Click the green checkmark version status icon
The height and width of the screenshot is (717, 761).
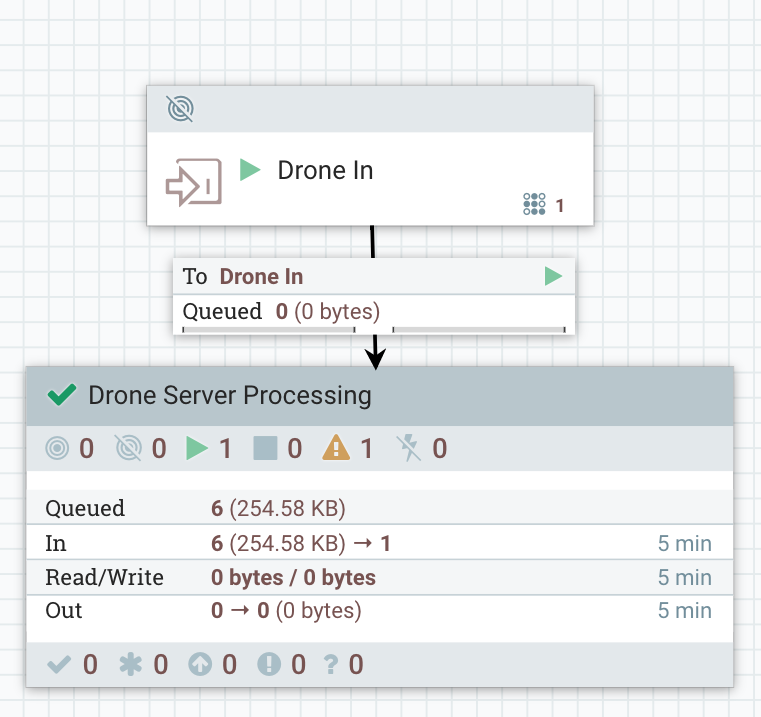coord(62,395)
